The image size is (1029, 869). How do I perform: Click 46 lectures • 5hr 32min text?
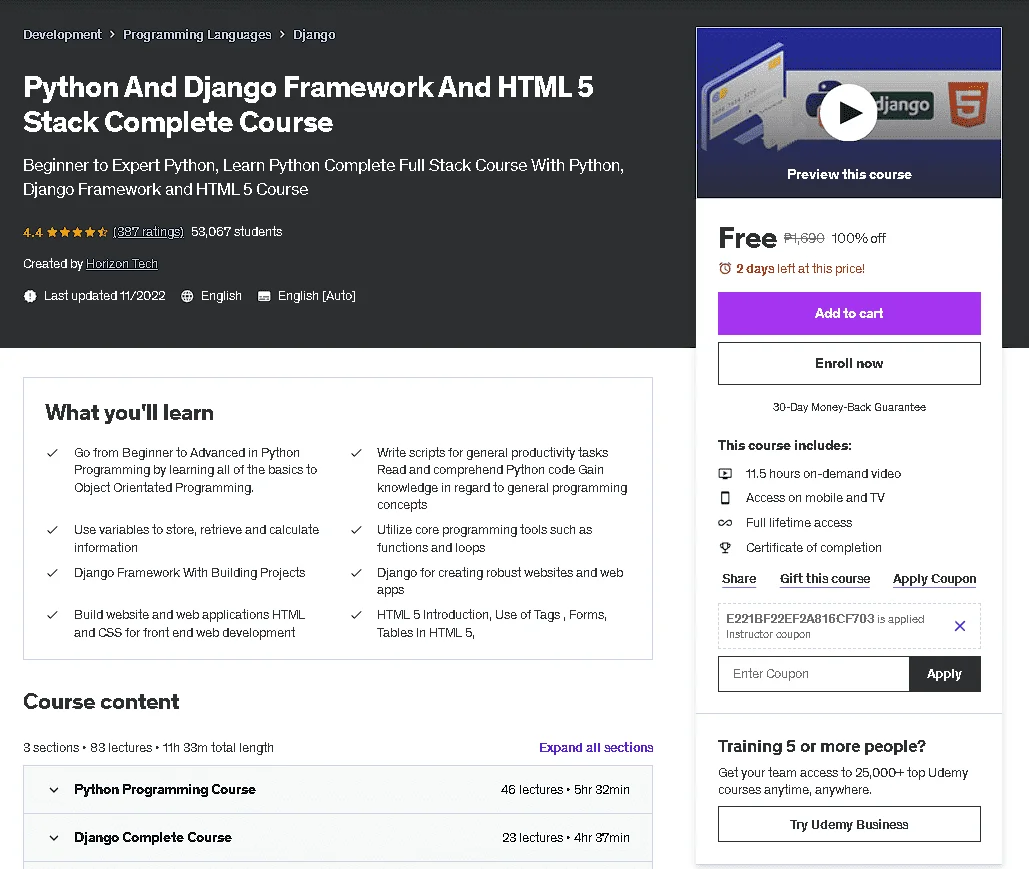(x=565, y=790)
